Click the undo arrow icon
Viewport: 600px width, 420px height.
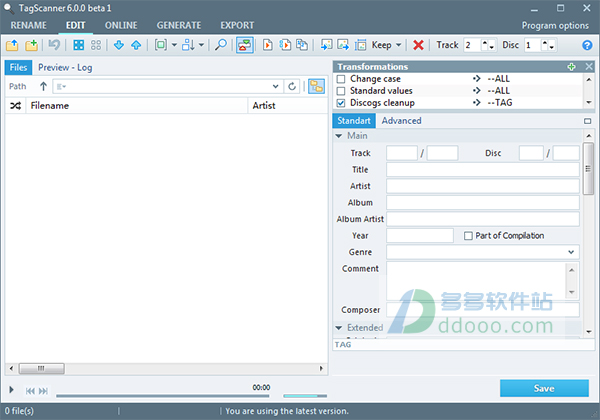[54, 45]
